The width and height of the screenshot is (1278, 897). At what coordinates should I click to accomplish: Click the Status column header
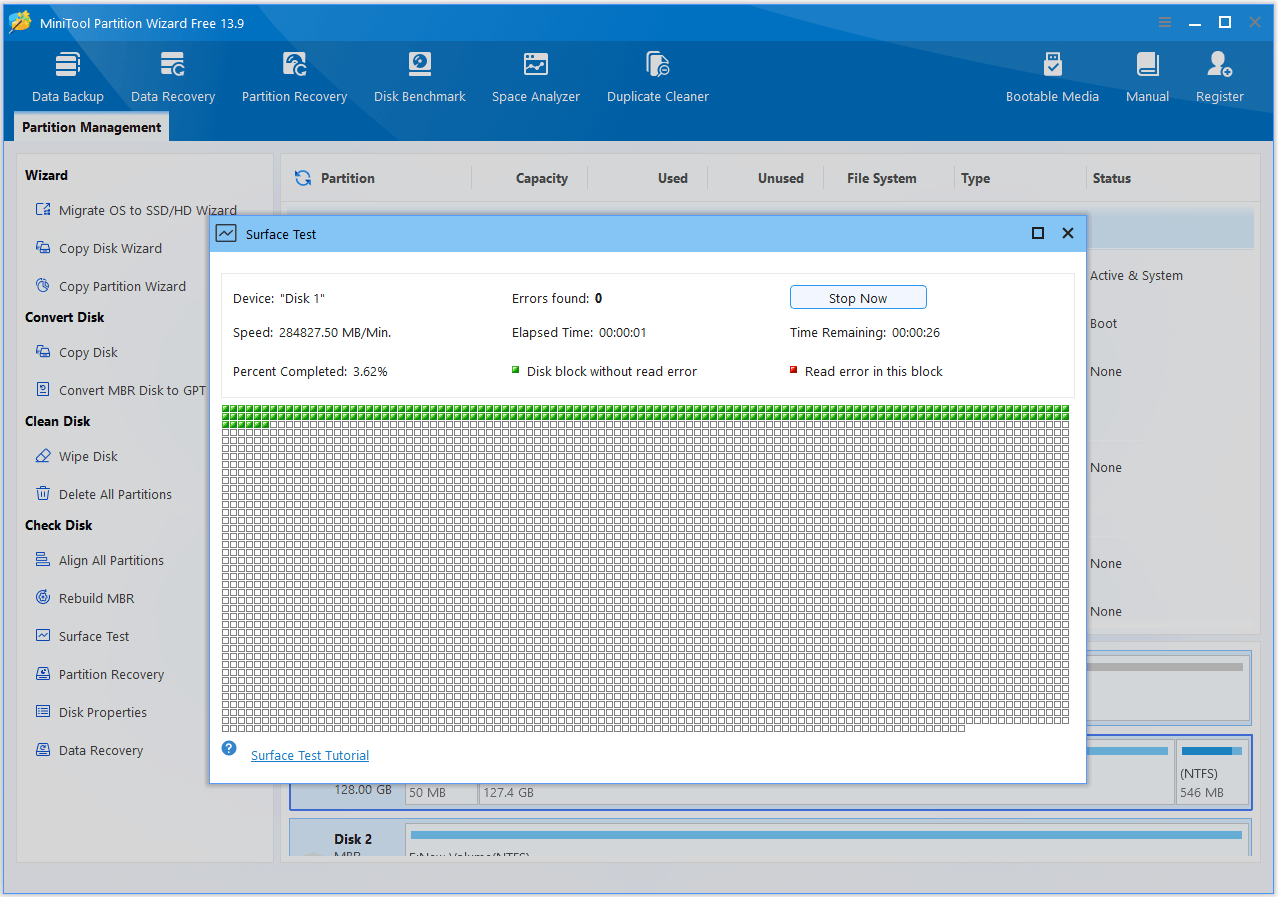(1112, 178)
